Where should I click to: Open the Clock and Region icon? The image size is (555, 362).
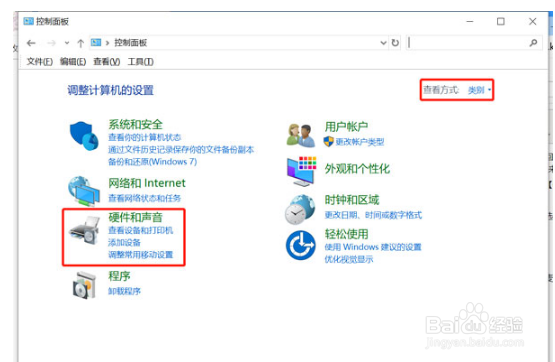(x=300, y=209)
